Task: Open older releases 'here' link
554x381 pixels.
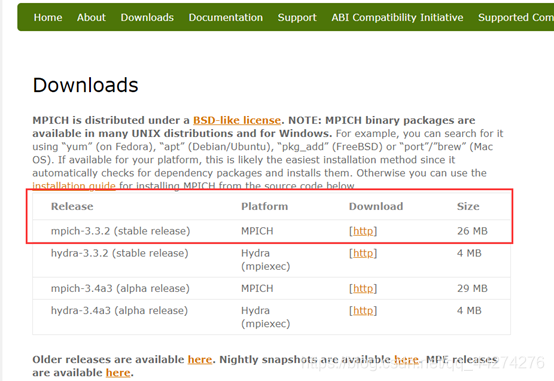Action: pyautogui.click(x=200, y=359)
